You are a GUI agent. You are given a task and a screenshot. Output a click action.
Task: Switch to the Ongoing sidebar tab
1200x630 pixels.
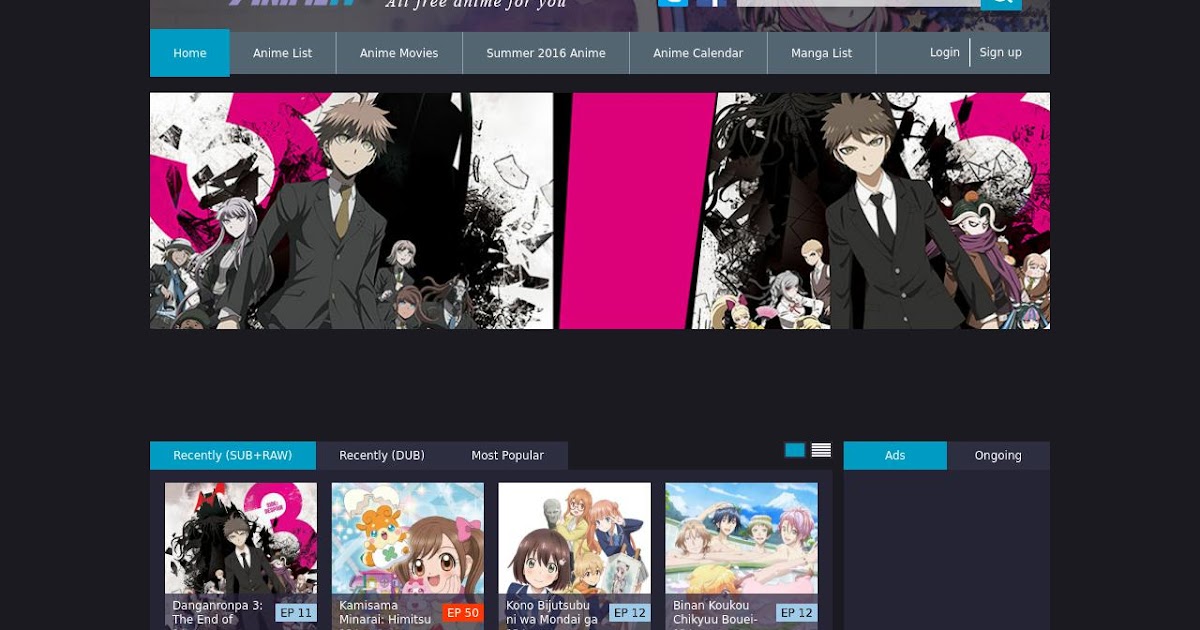(x=998, y=455)
